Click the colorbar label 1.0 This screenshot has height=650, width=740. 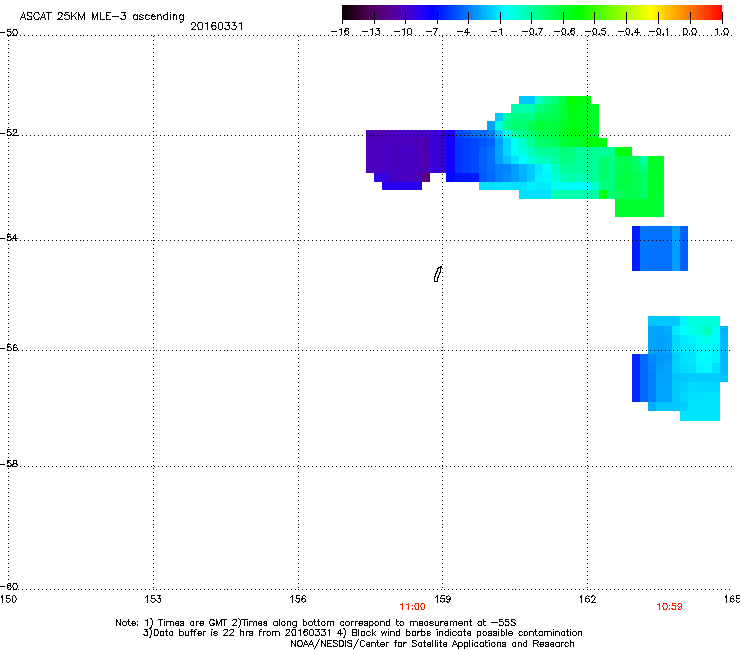[722, 32]
